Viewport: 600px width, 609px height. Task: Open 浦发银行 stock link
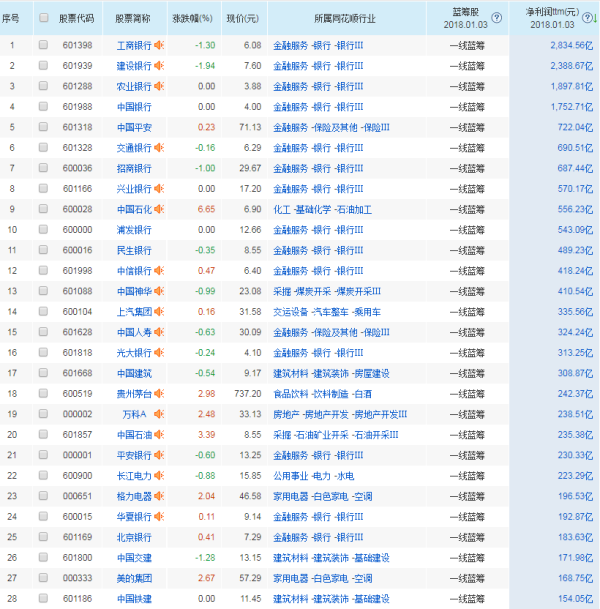coord(134,230)
